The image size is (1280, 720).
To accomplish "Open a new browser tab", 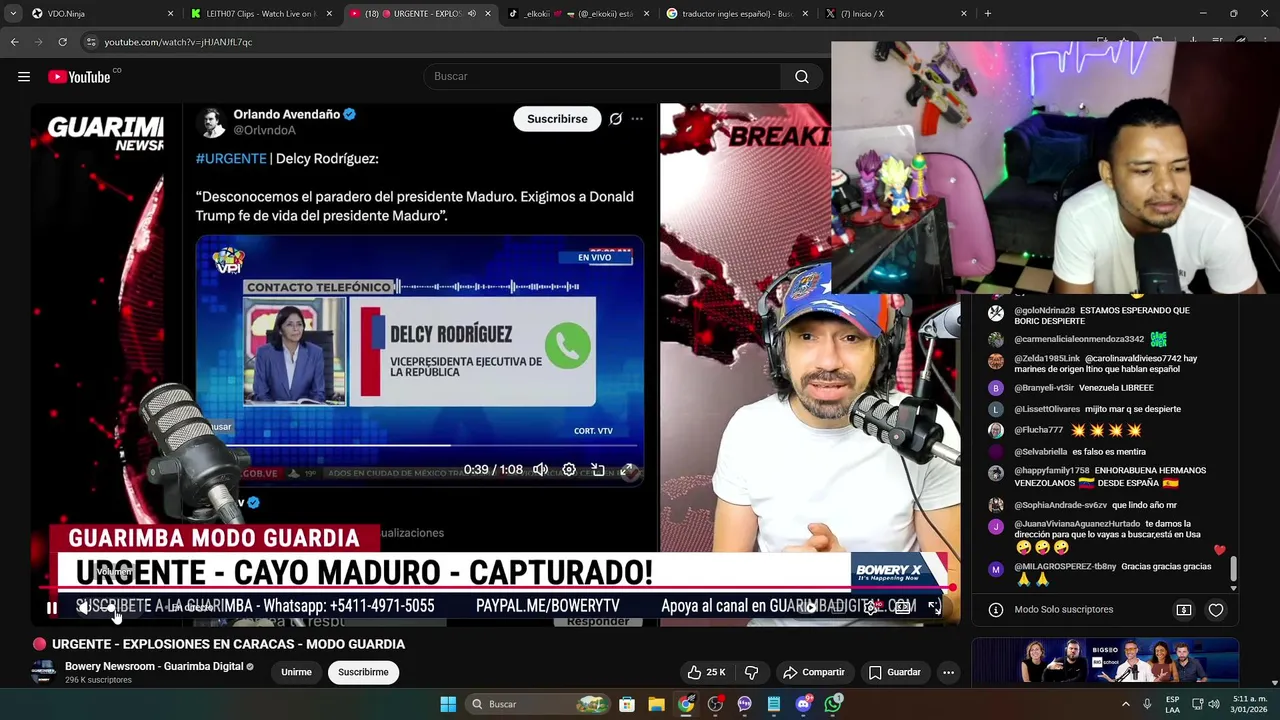I will tap(988, 13).
